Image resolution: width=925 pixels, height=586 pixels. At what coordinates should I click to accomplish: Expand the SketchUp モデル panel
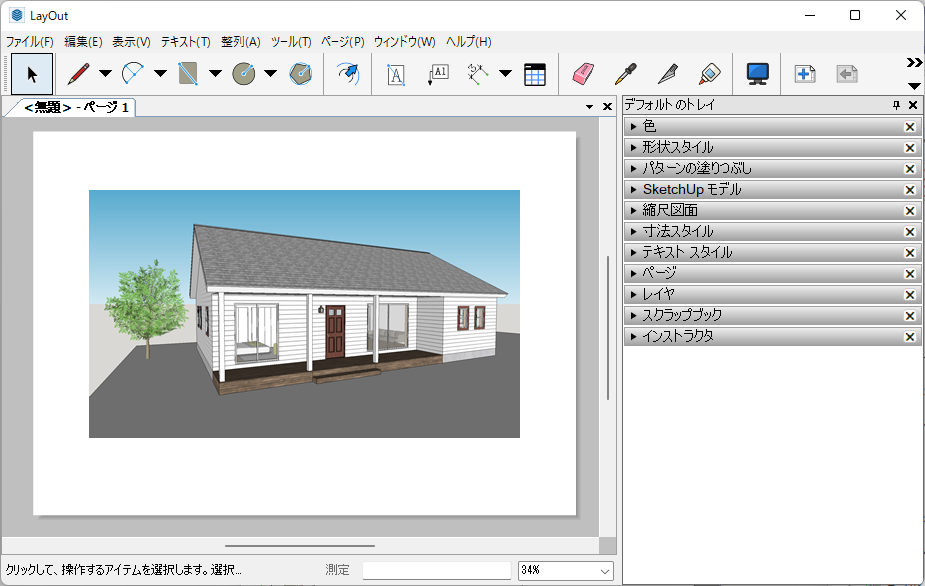pyautogui.click(x=691, y=190)
